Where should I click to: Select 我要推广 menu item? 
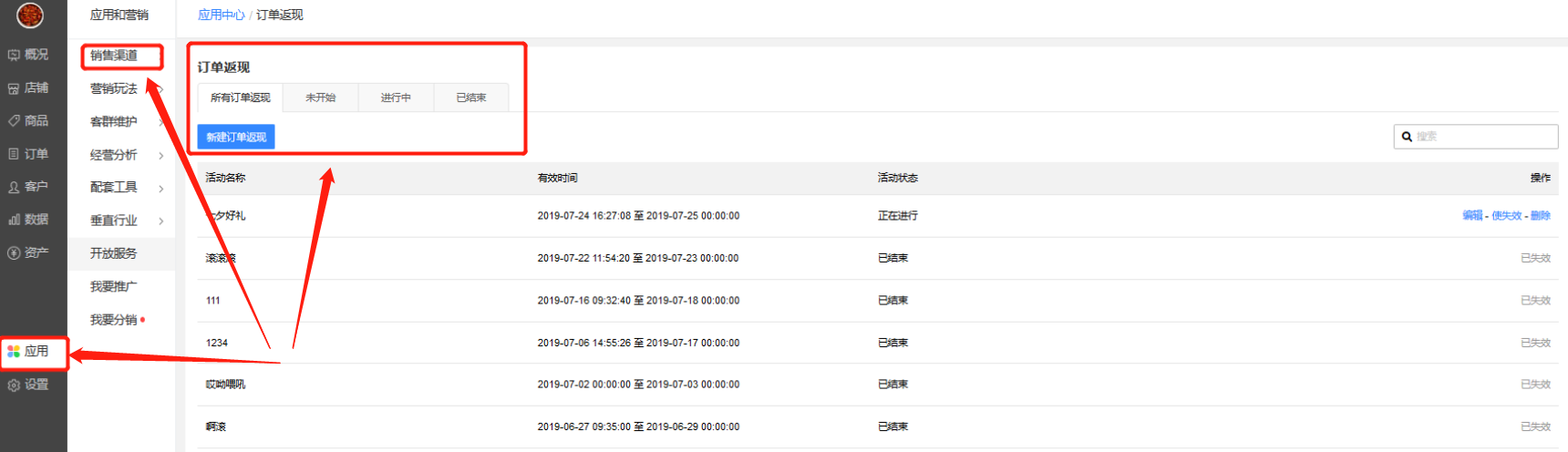tap(114, 286)
